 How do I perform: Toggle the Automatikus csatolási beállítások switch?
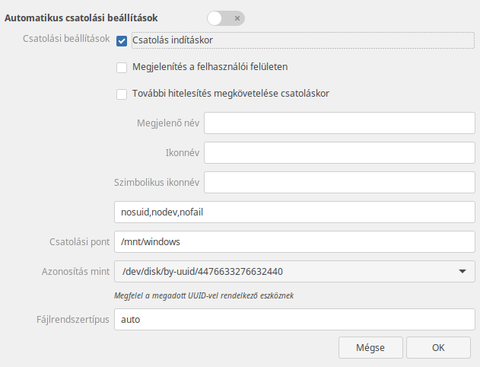[226, 18]
